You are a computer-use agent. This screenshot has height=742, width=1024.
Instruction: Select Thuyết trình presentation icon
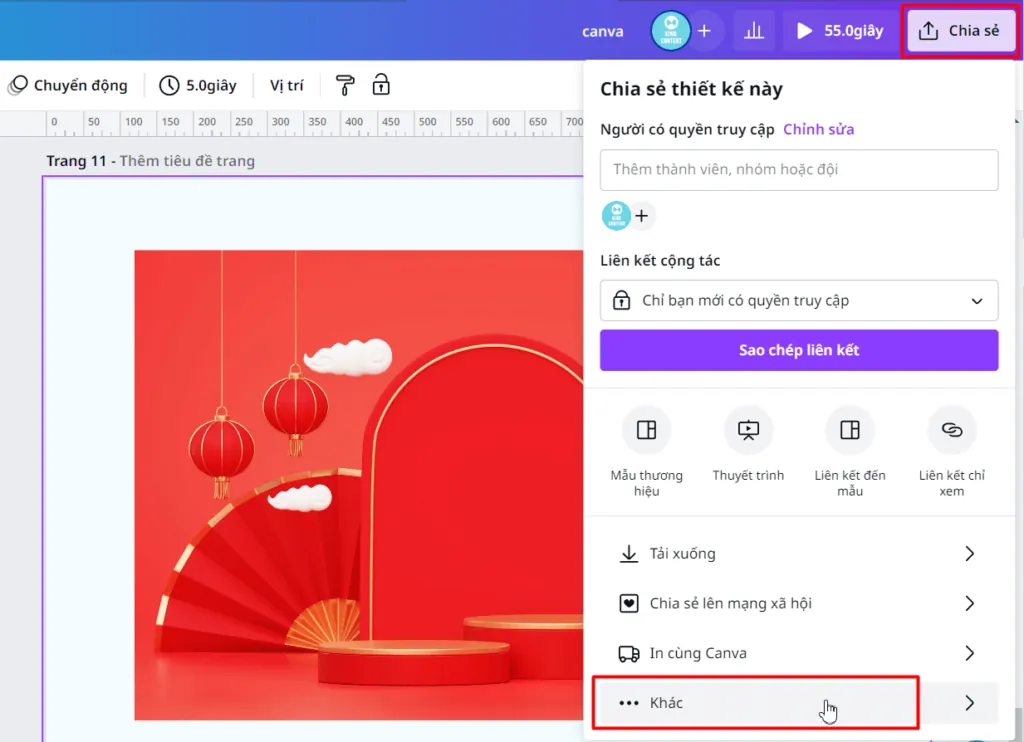[x=748, y=430]
